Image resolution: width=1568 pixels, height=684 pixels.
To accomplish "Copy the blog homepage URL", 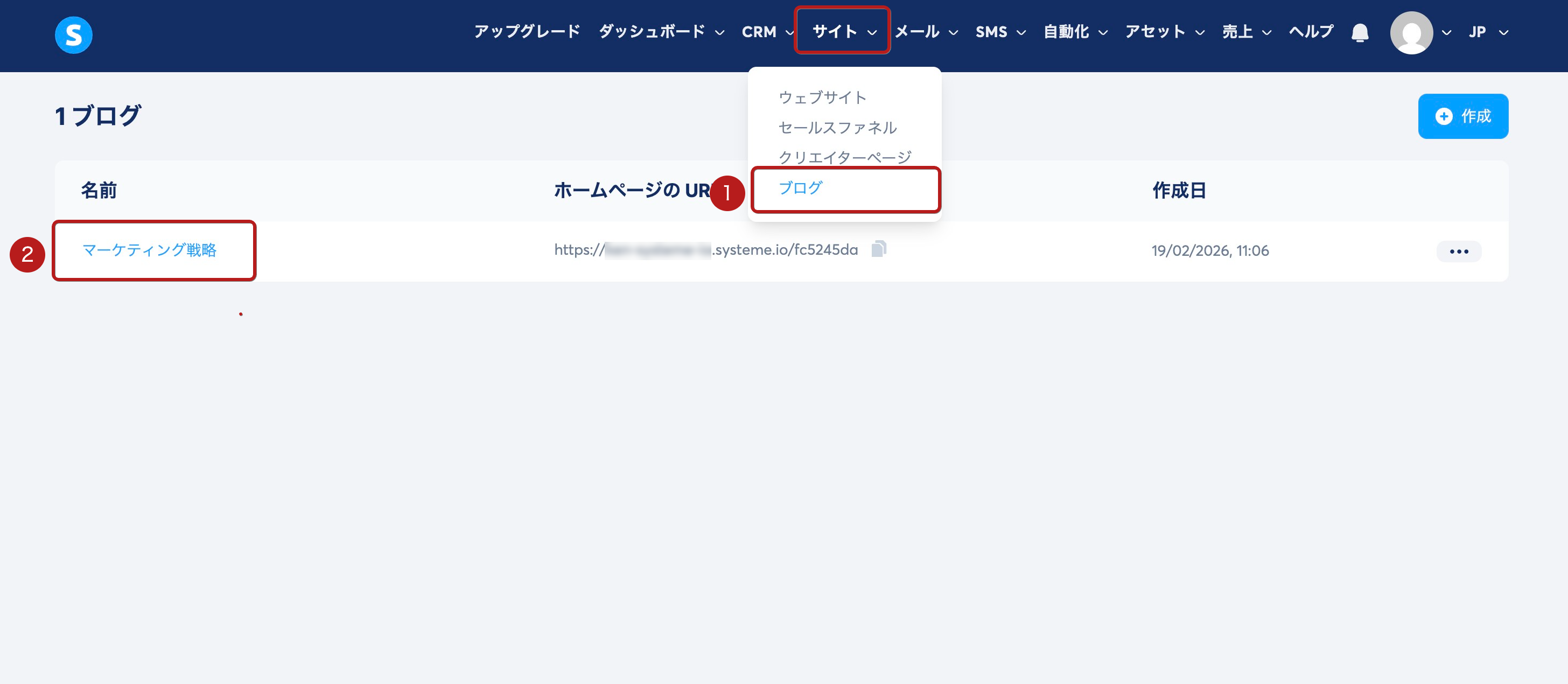I will 878,248.
